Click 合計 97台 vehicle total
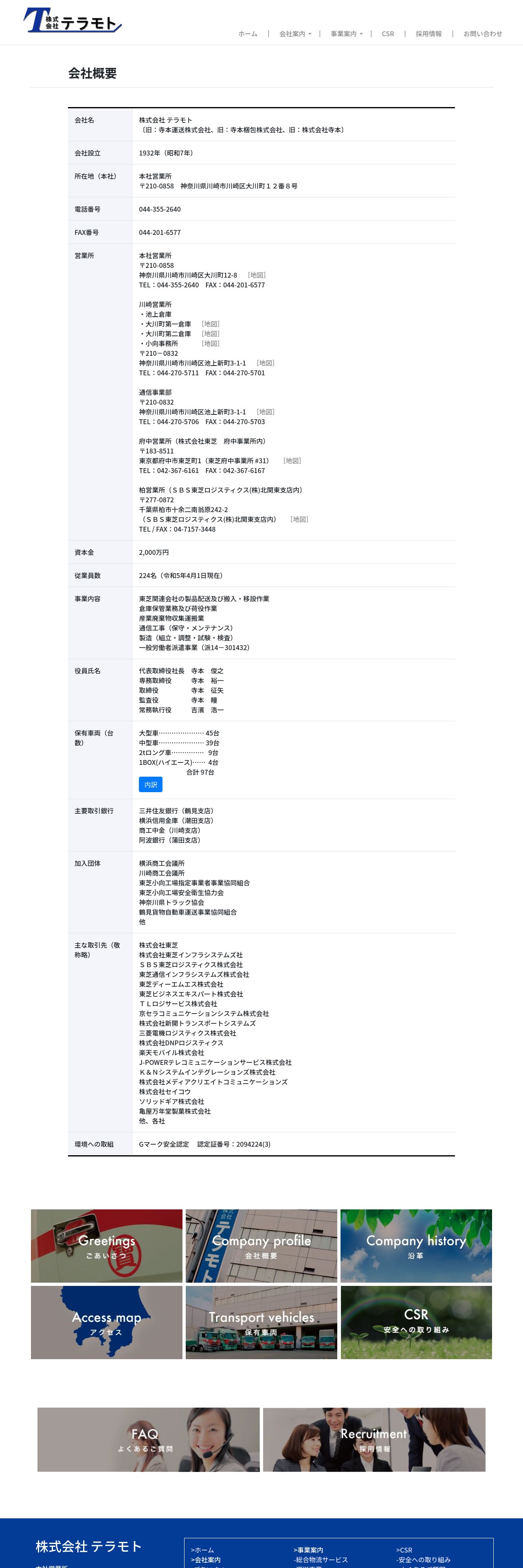 200,772
